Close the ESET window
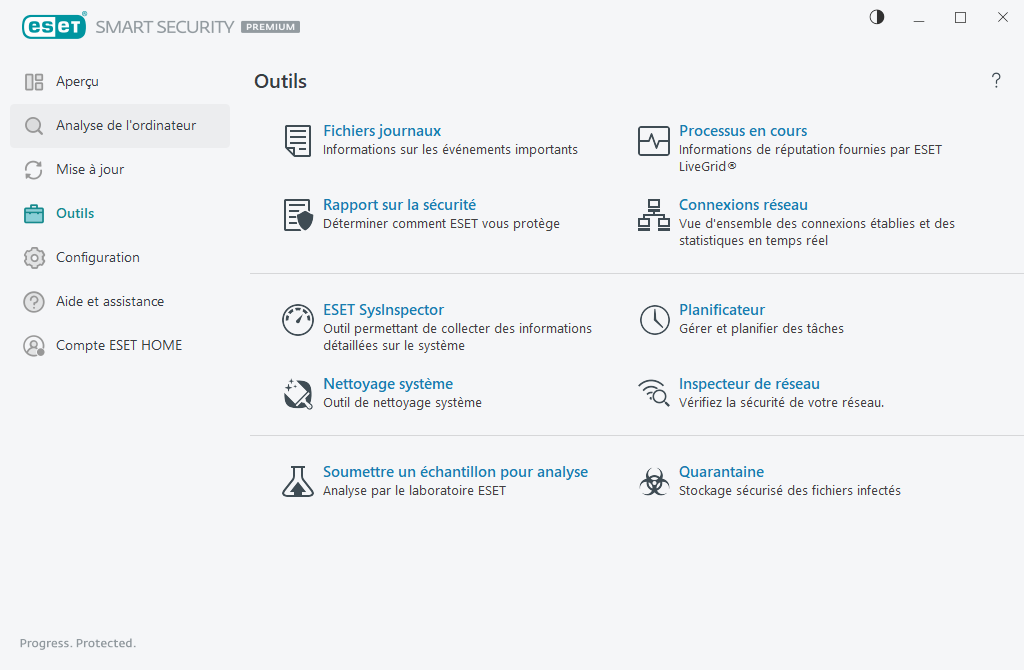 point(1002,18)
